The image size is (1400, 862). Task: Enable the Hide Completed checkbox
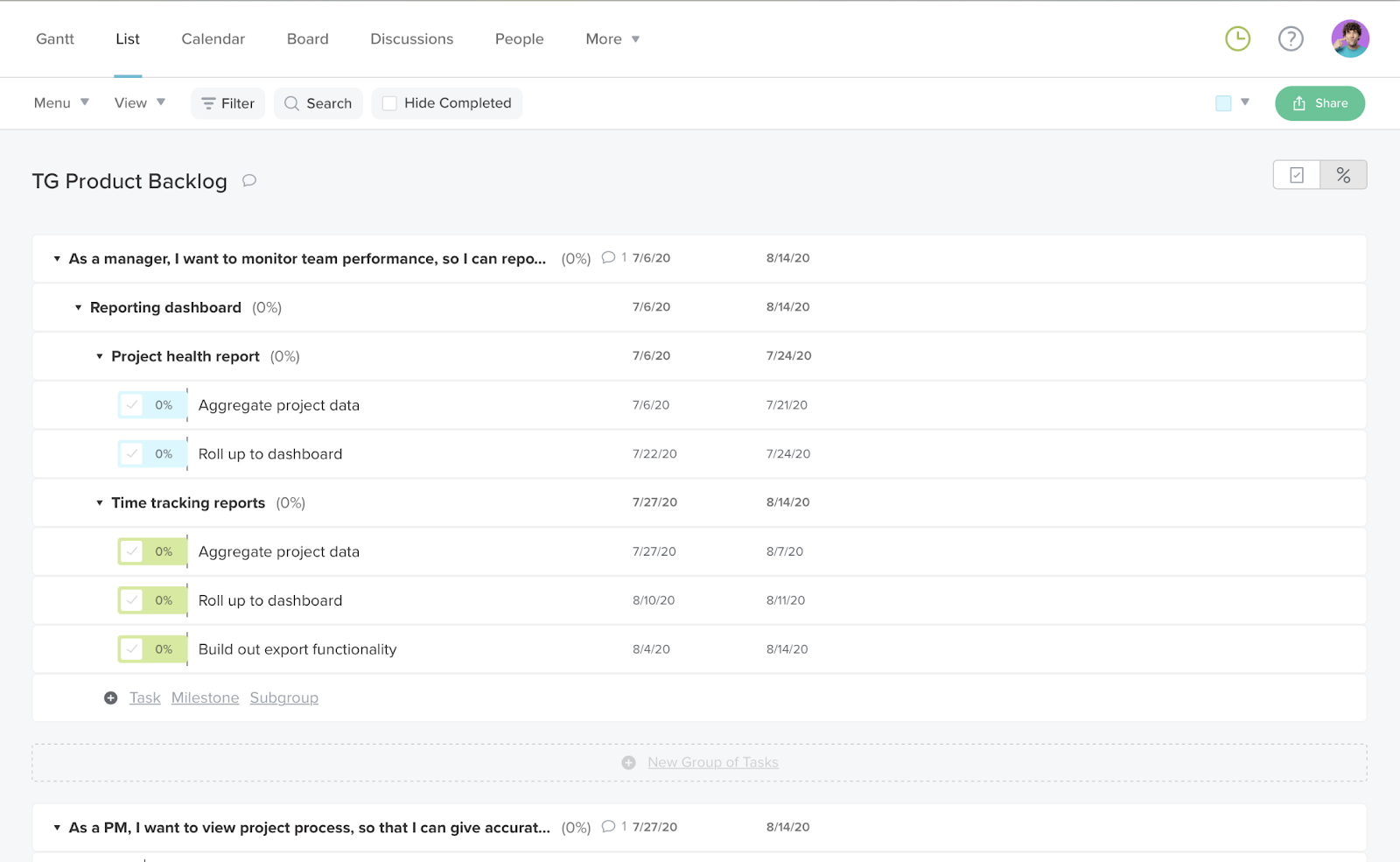tap(388, 102)
